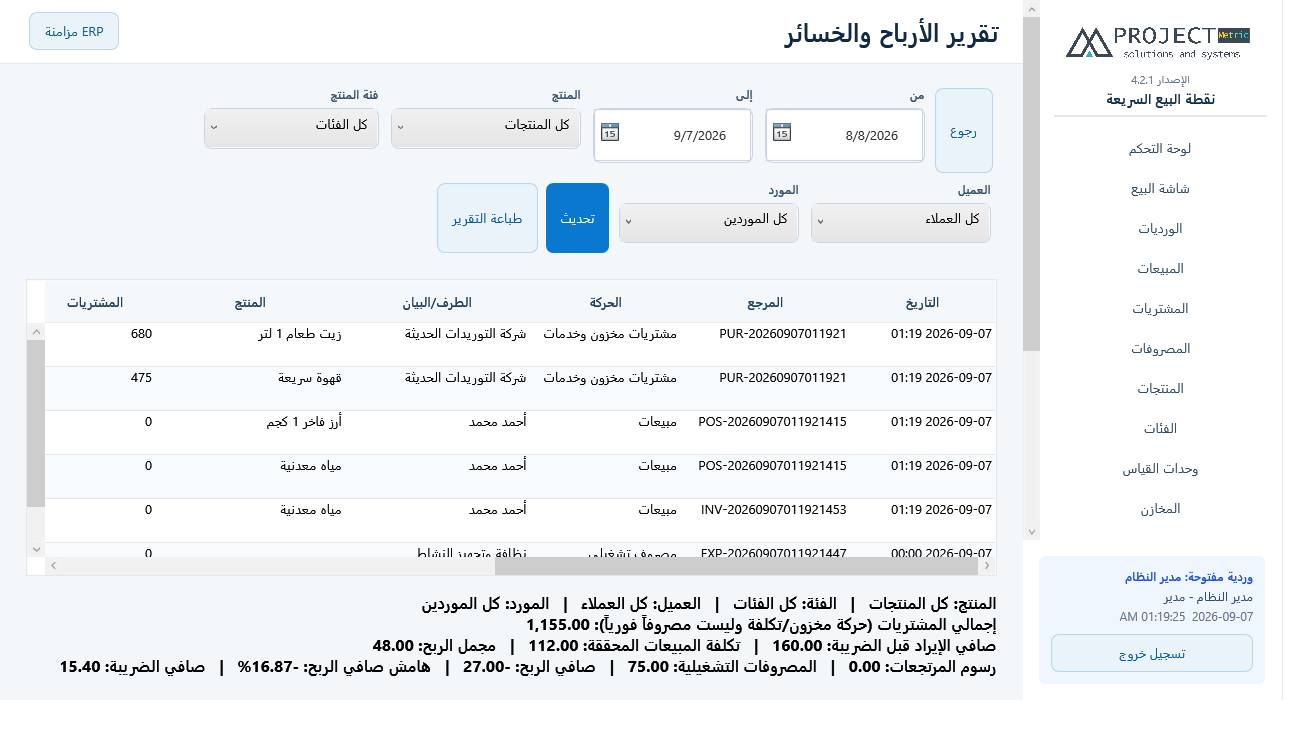The width and height of the screenshot is (1298, 738).
Task: Sort by التاريخ column header
Action: (x=922, y=302)
